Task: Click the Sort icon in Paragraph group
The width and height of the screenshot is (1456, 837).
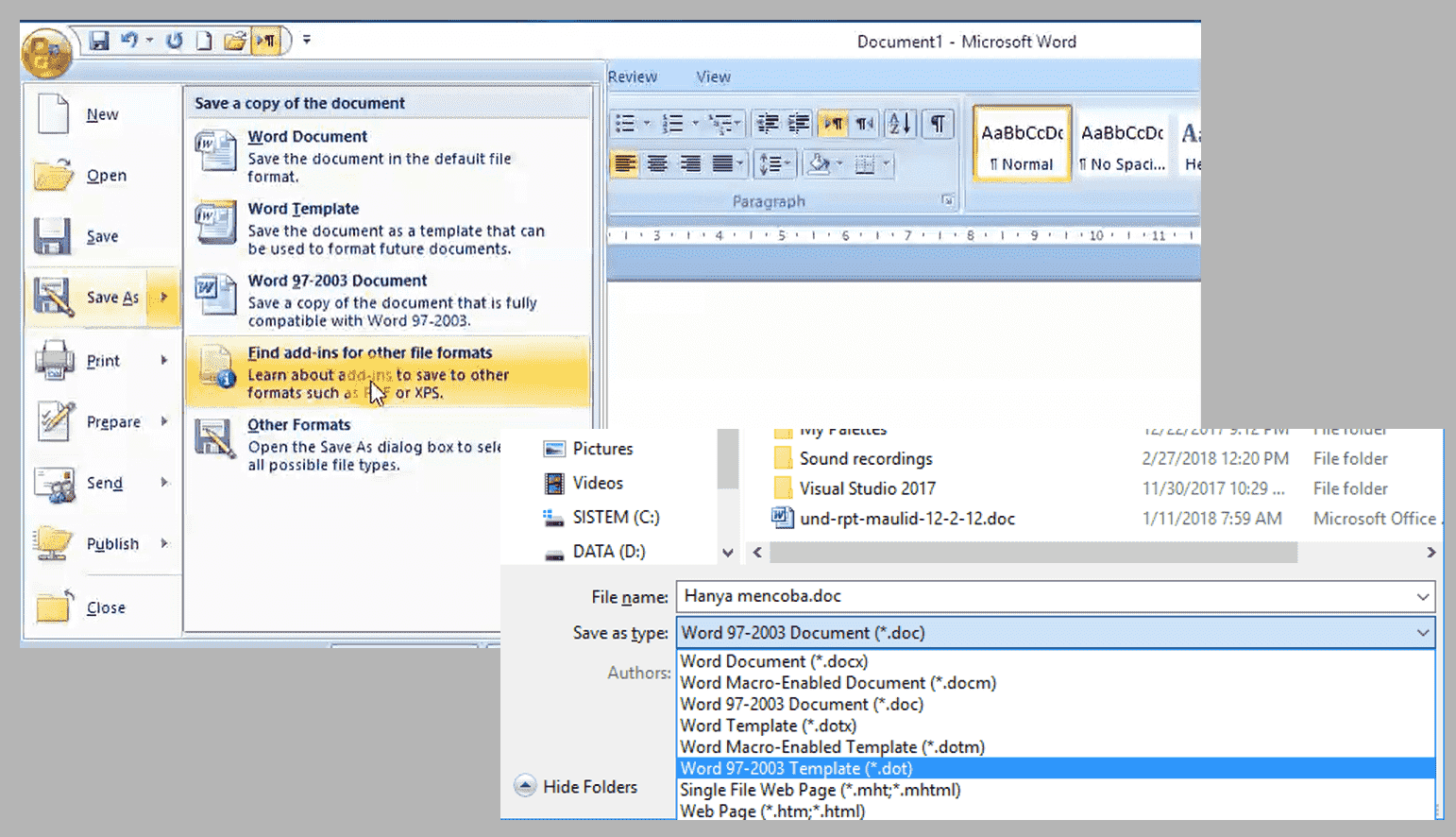Action: click(x=898, y=123)
